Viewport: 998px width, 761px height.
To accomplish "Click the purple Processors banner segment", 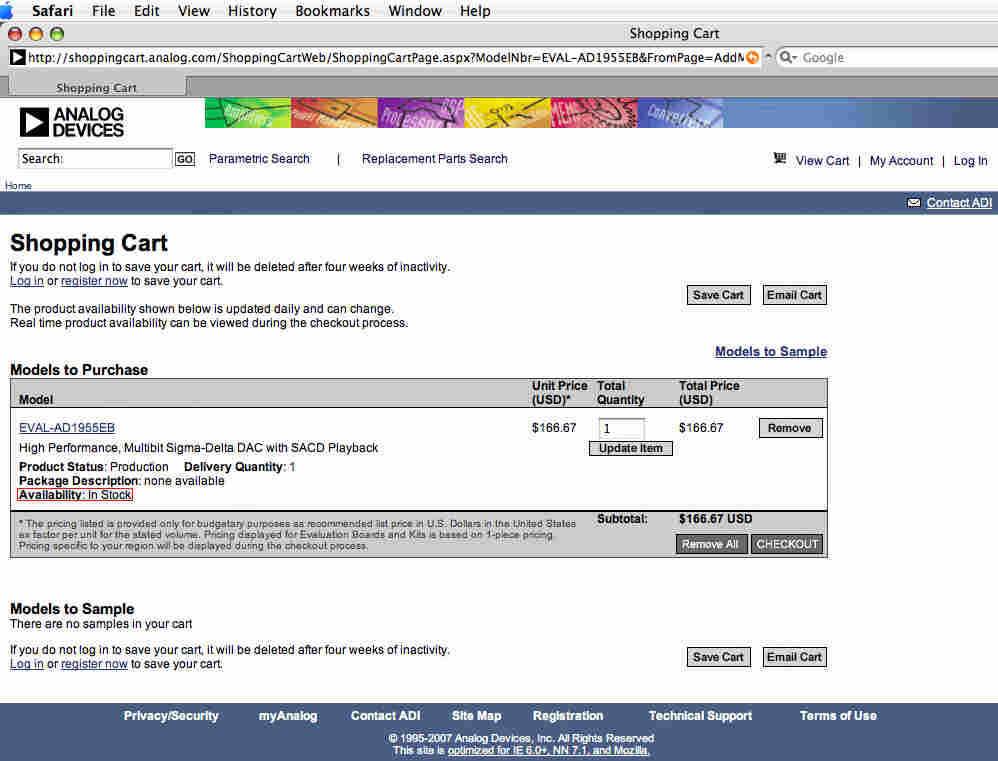I will 421,113.
